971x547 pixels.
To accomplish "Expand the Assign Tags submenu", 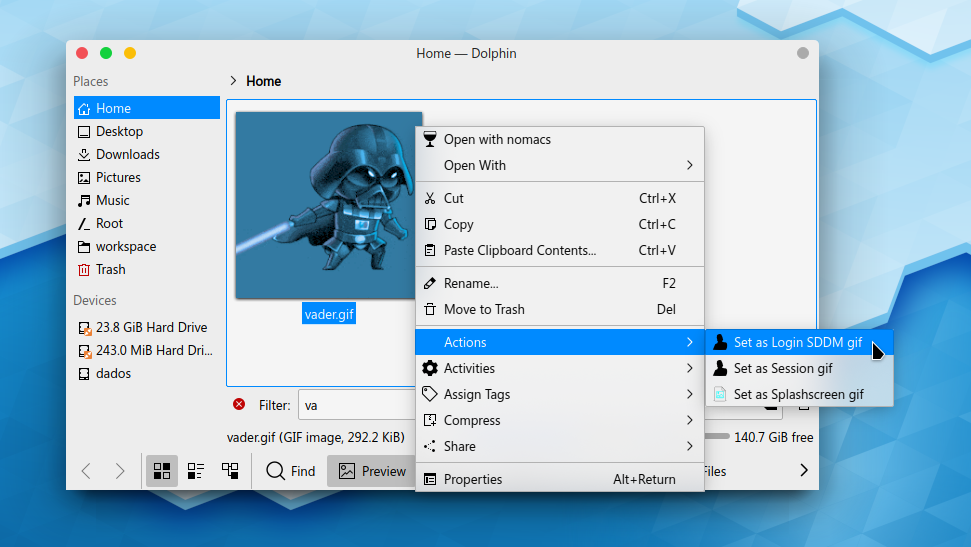I will (x=560, y=394).
